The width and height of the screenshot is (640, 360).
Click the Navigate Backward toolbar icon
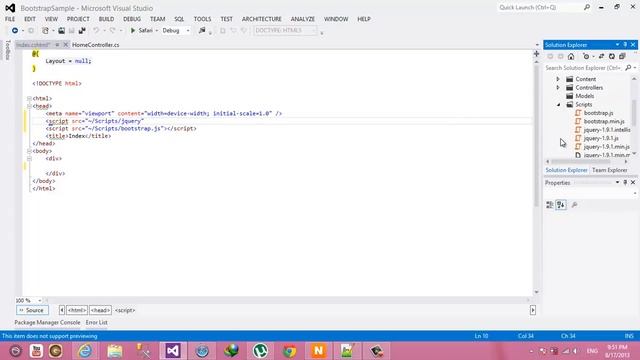pyautogui.click(x=15, y=31)
